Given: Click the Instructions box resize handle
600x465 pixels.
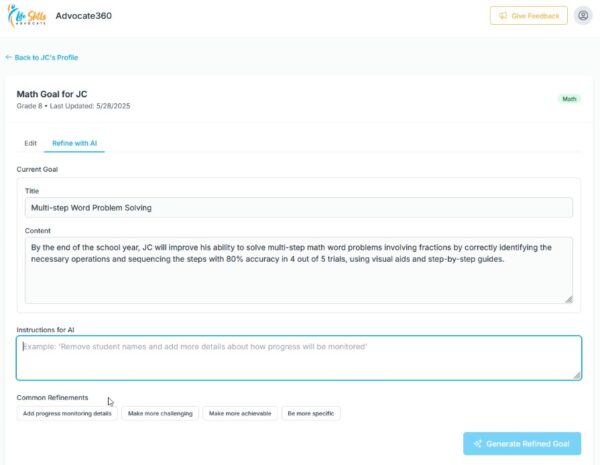Looking at the screenshot, I should coord(576,374).
